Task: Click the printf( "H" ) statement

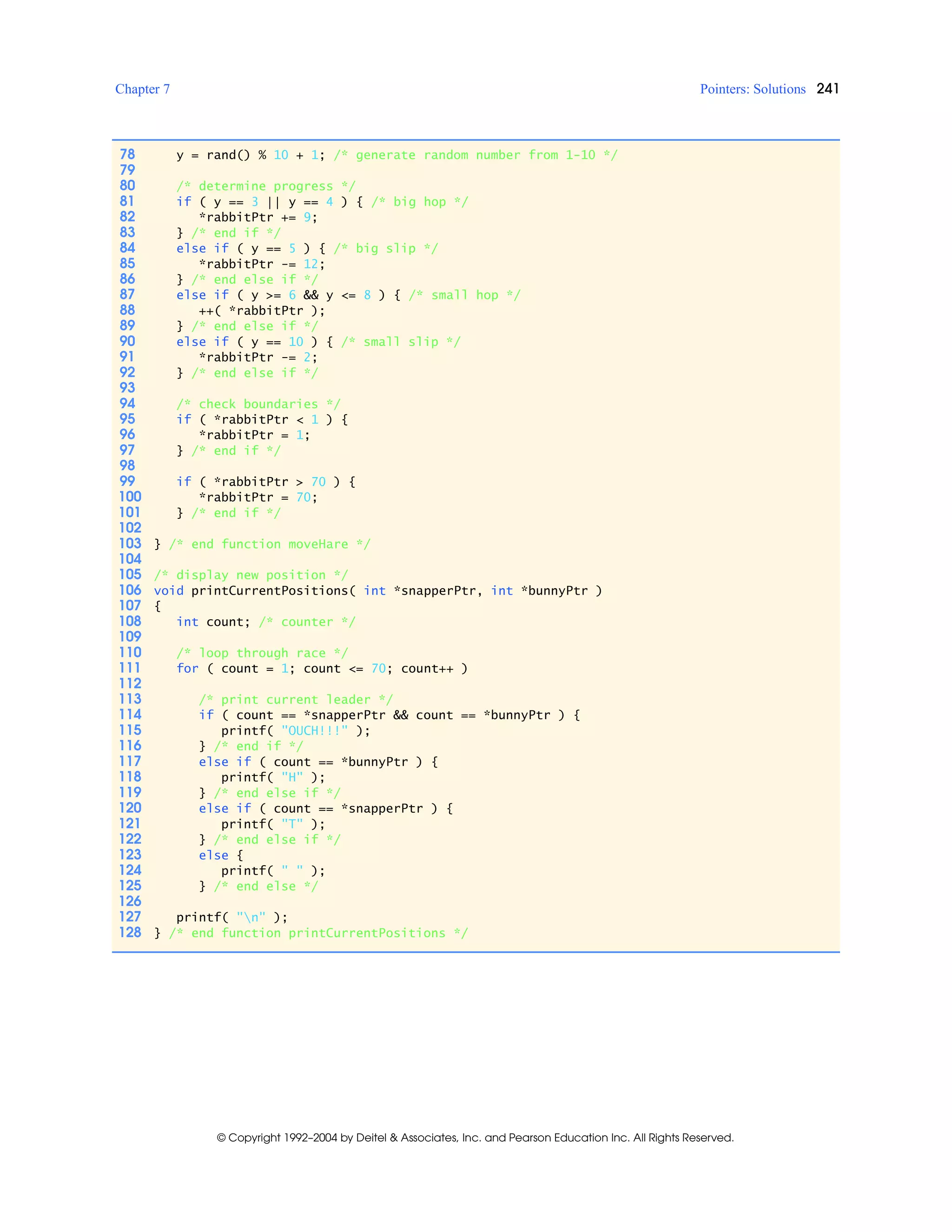Action: tap(273, 777)
